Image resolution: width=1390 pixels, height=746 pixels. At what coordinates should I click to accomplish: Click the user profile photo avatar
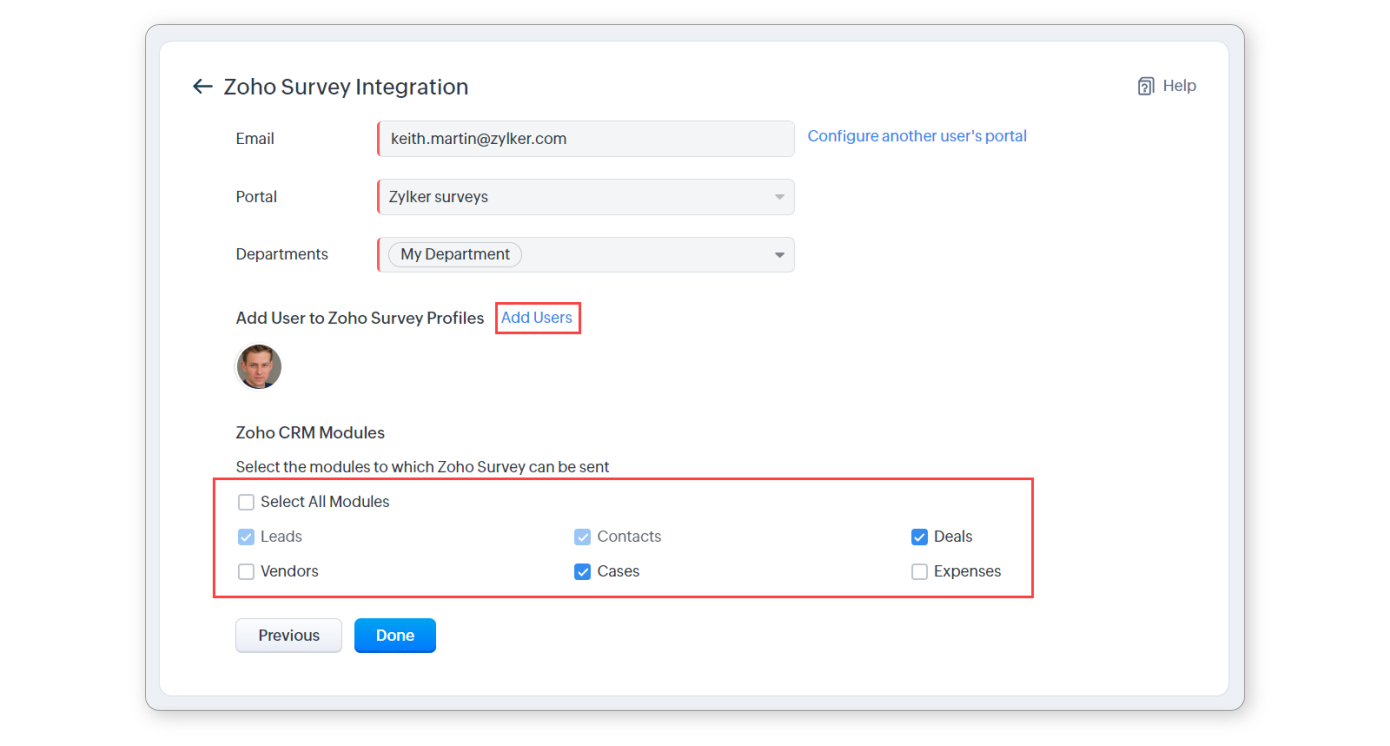[259, 367]
